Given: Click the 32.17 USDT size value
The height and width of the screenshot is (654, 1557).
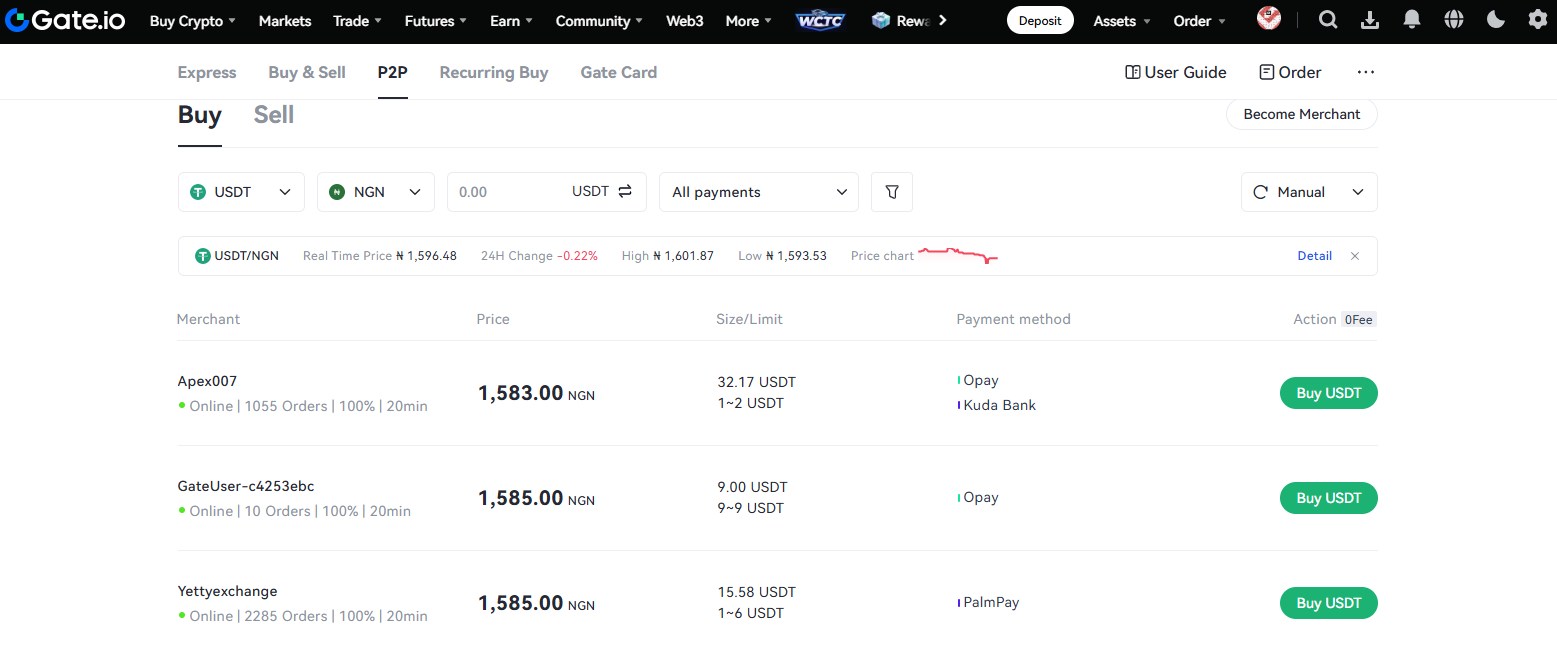Looking at the screenshot, I should click(x=757, y=382).
